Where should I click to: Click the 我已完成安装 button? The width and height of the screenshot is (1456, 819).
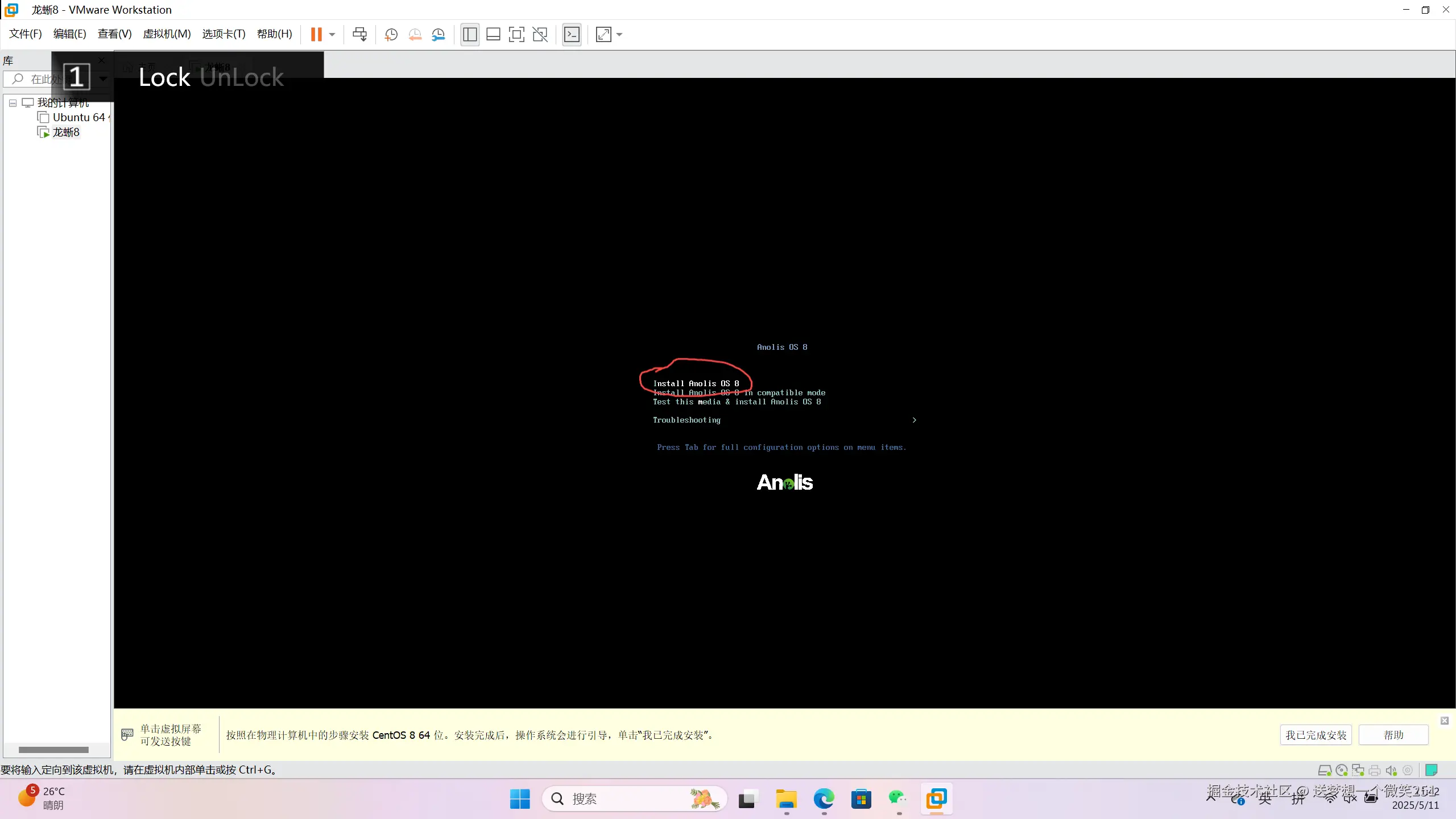coord(1316,735)
